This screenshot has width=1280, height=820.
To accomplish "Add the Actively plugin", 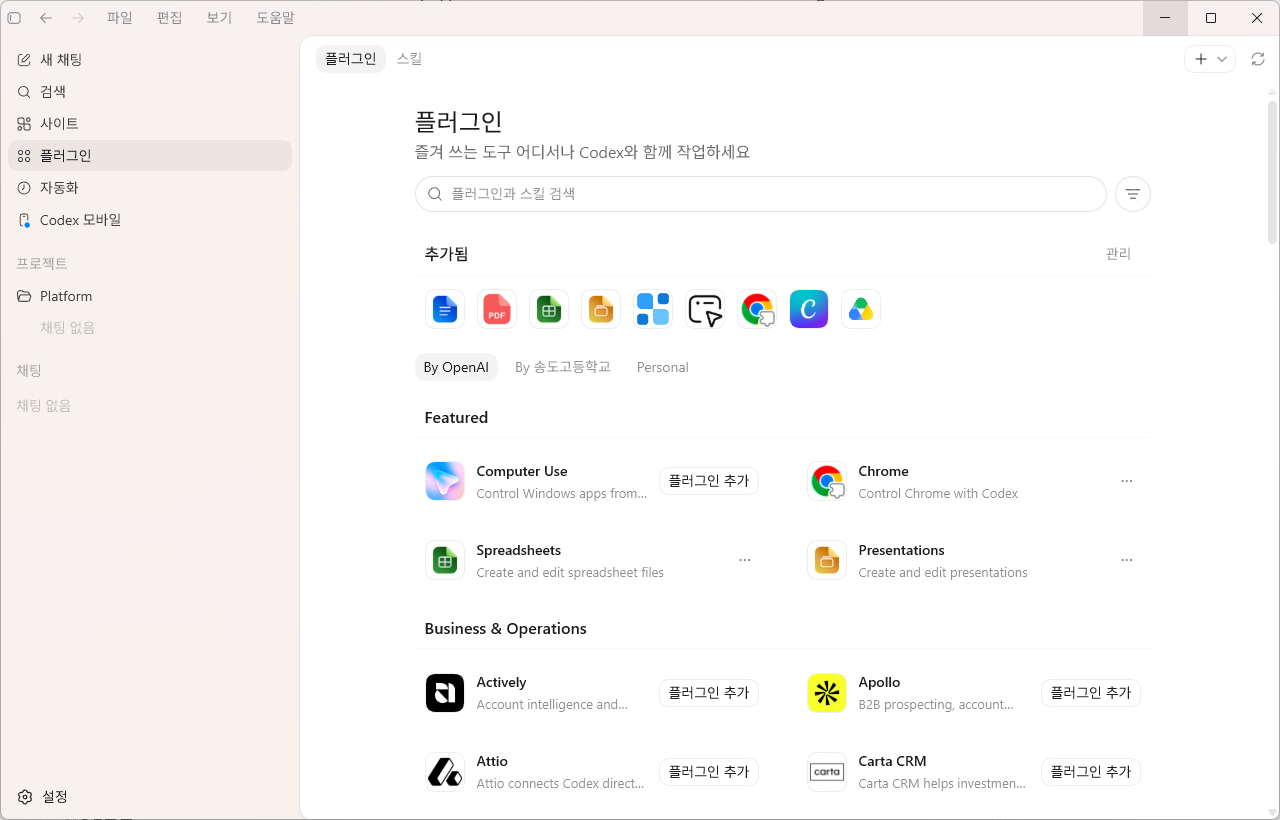I will (709, 692).
